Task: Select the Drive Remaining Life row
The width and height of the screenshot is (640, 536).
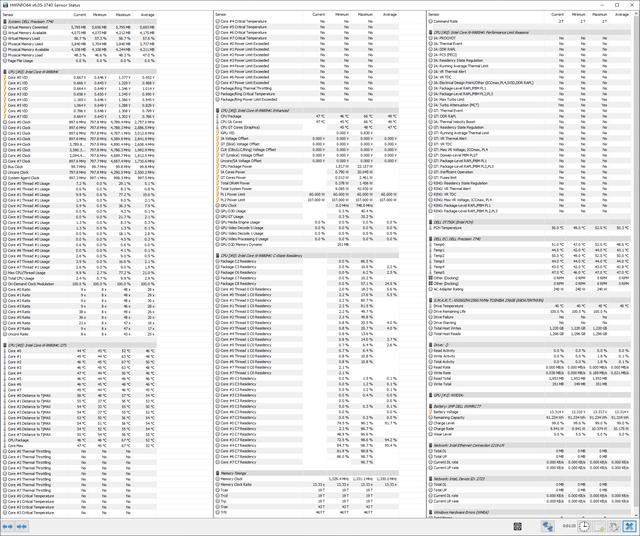Action: click(529, 311)
